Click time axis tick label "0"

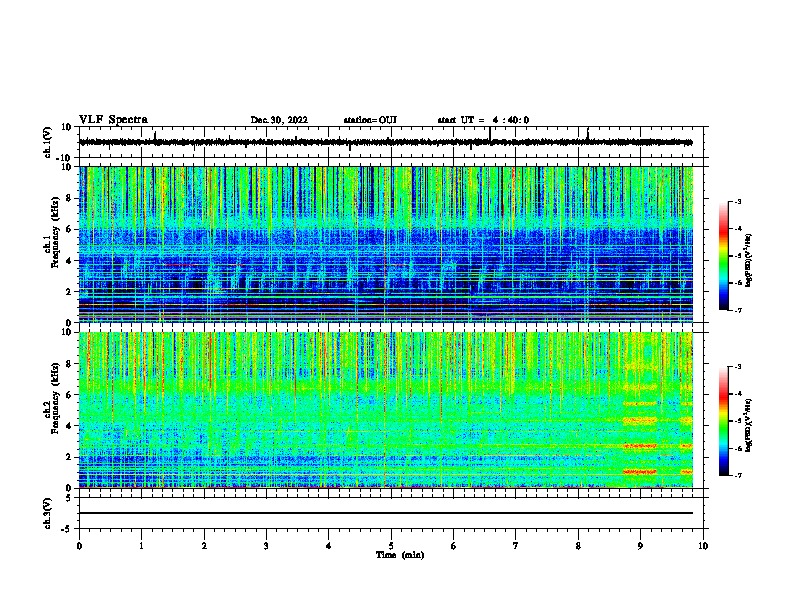pyautogui.click(x=79, y=546)
